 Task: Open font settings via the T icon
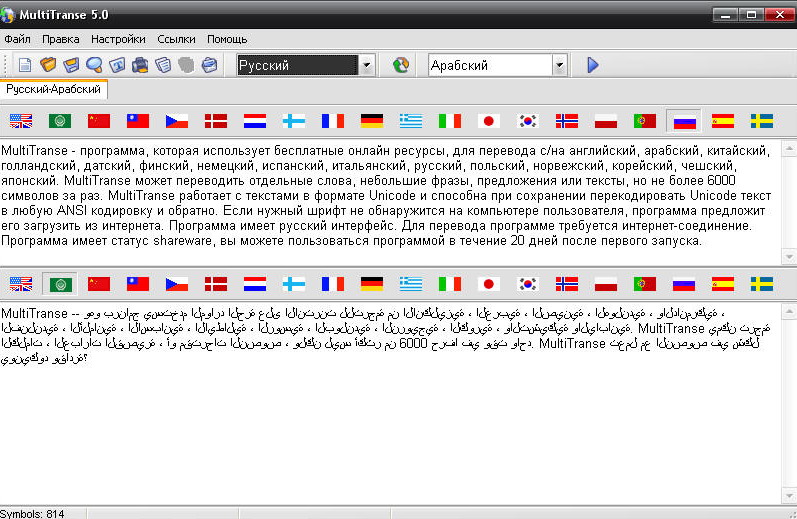pos(117,65)
